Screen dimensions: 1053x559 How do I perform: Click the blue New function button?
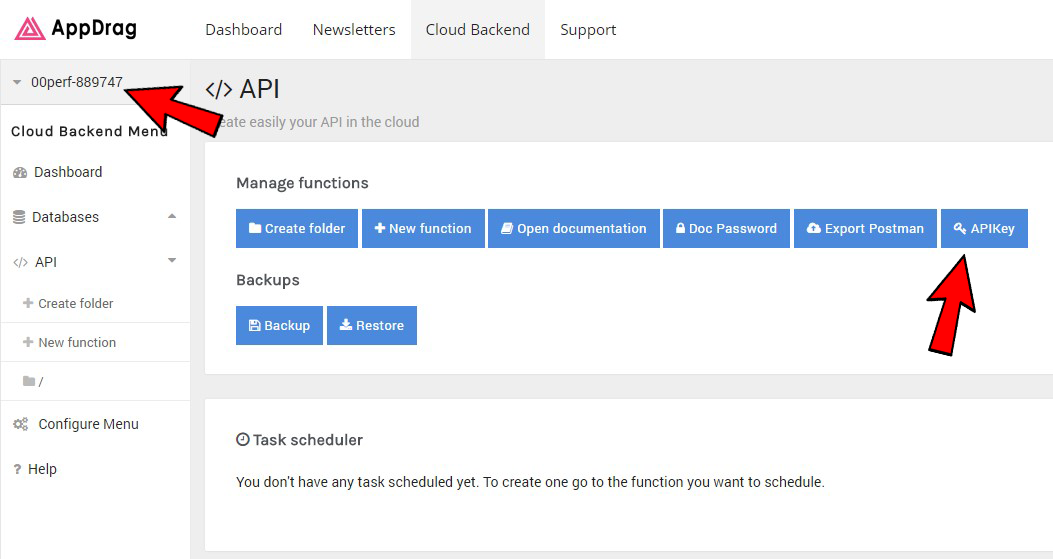(423, 228)
